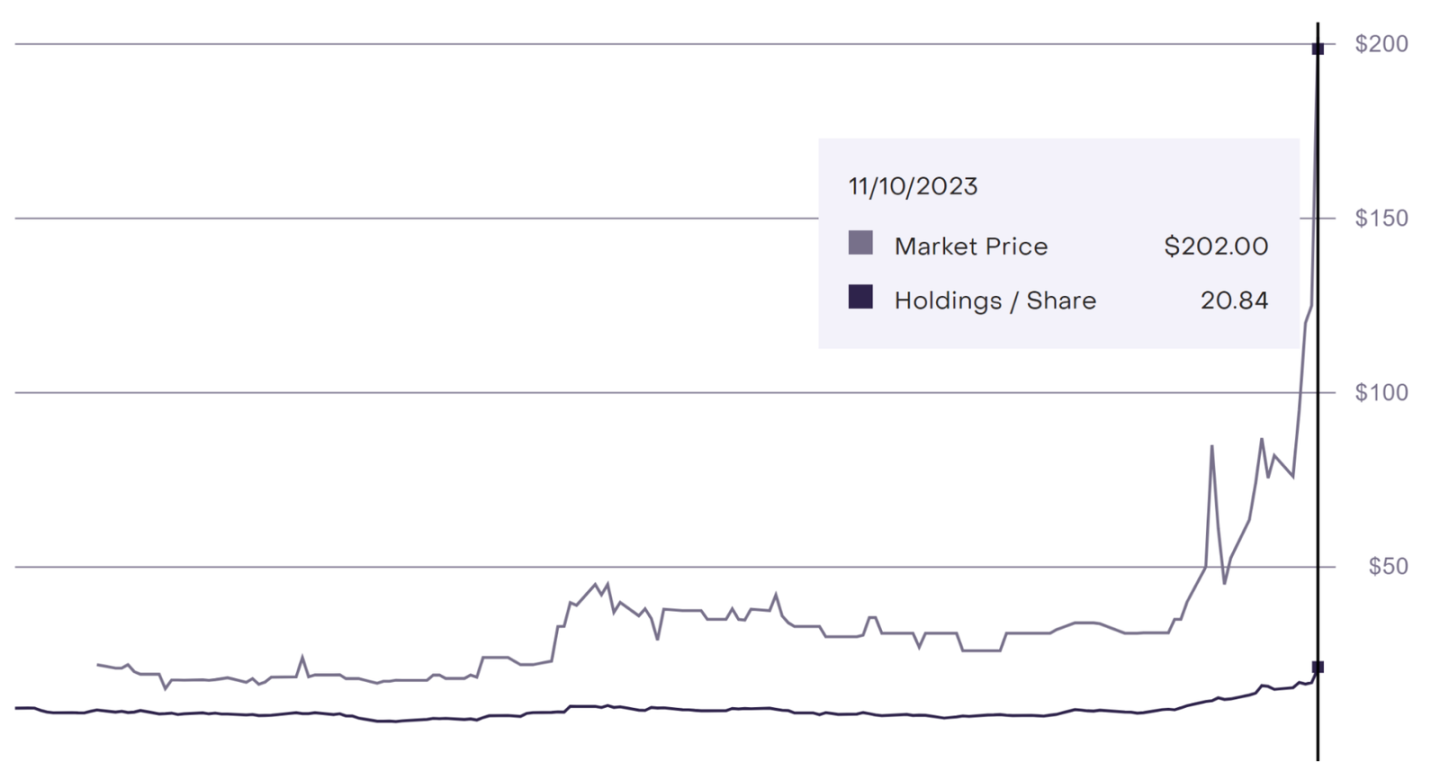Click the $100 axis label
1440x762 pixels.
click(1381, 392)
